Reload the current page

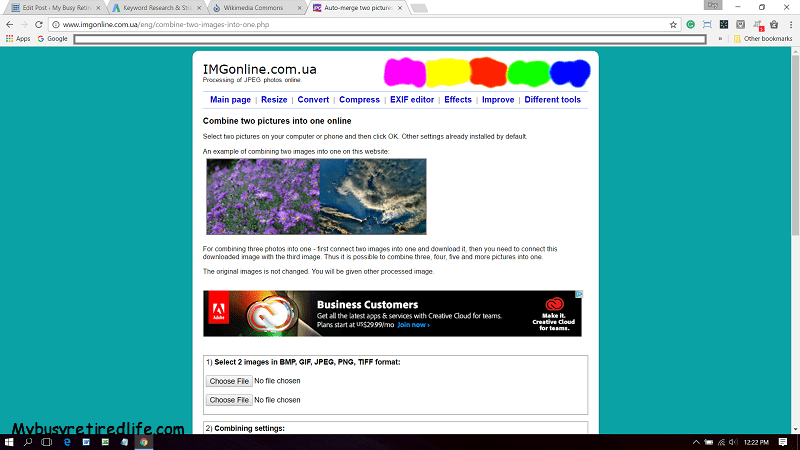[38, 24]
